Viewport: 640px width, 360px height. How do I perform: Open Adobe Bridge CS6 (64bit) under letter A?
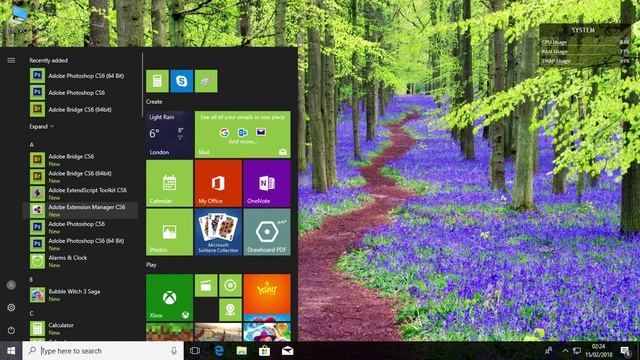80,177
